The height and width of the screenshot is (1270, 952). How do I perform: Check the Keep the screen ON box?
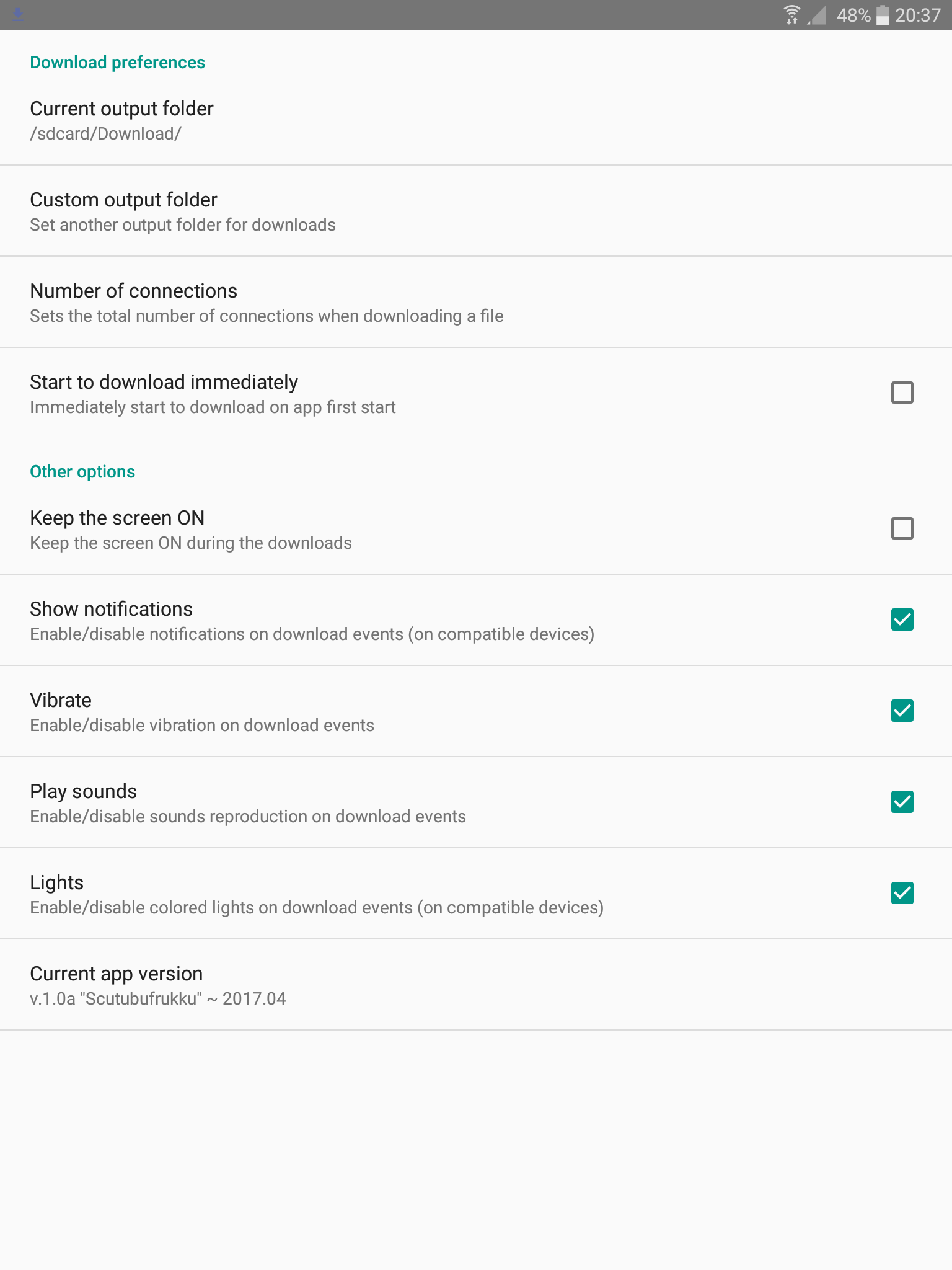(902, 528)
